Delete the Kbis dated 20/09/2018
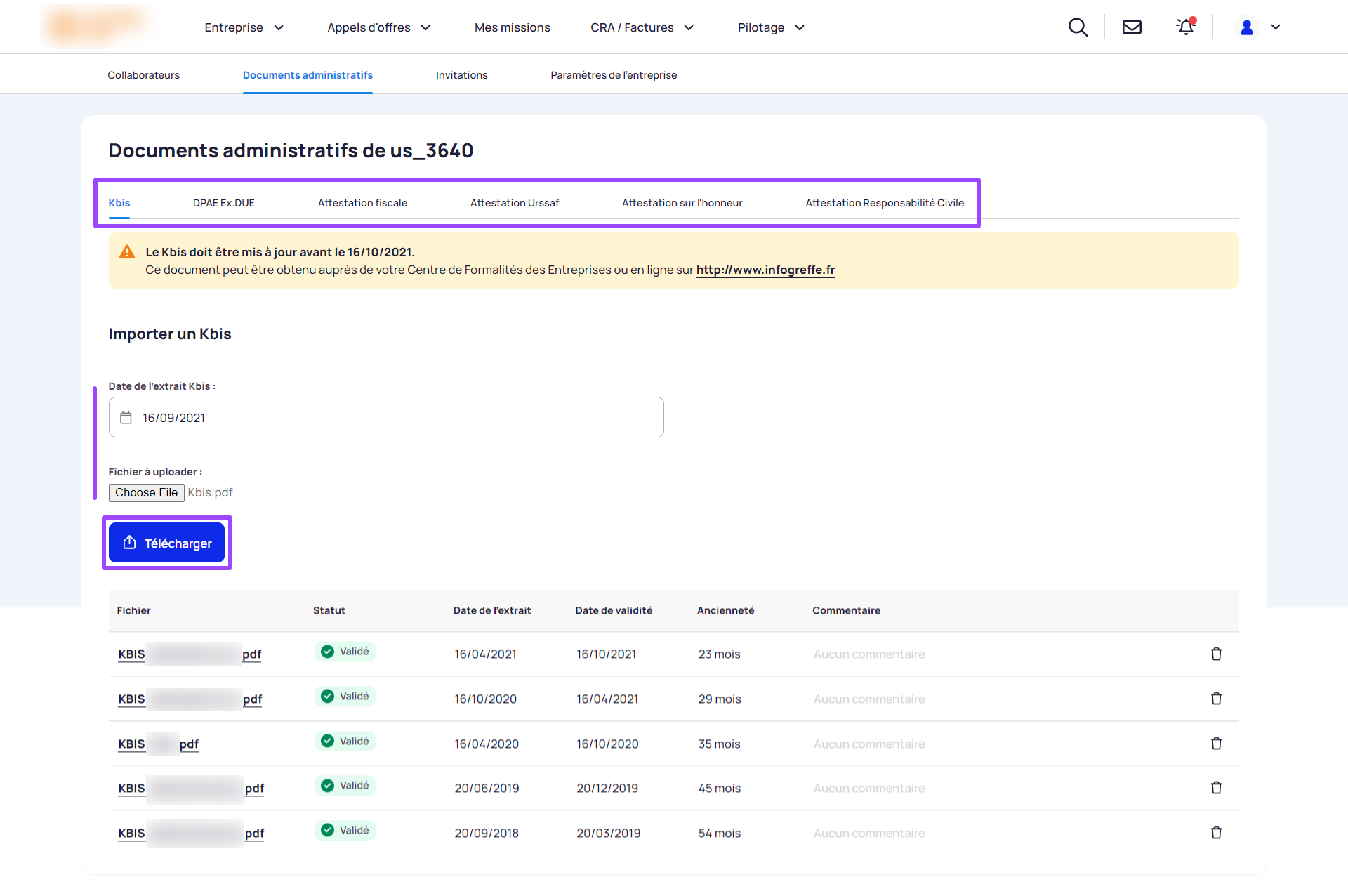Image resolution: width=1348 pixels, height=896 pixels. 1216,833
